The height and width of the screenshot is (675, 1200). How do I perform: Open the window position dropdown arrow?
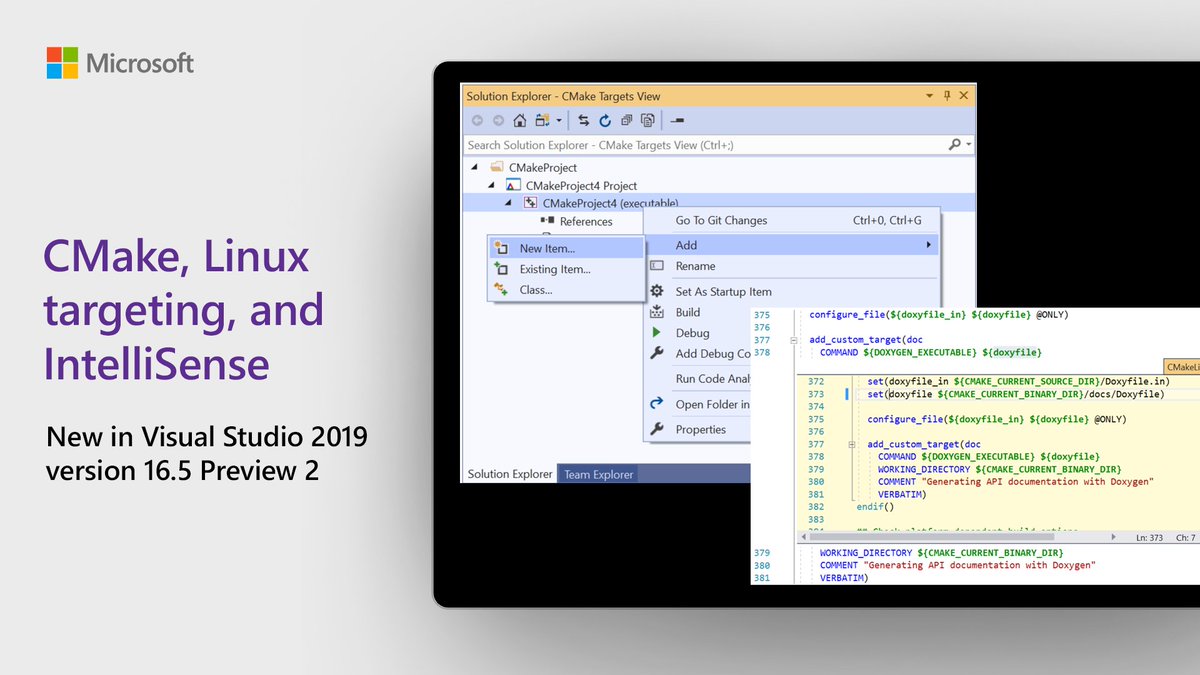pos(929,93)
